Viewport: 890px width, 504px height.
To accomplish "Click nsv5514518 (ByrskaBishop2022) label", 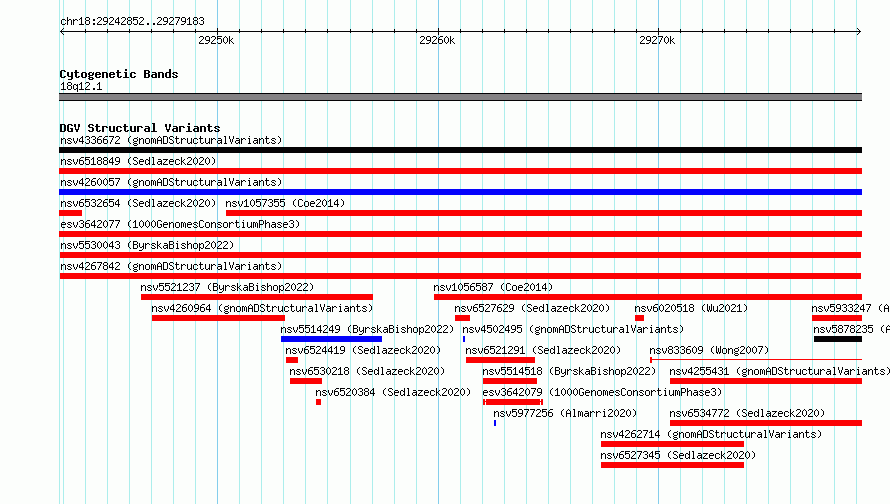I will 569,371.
